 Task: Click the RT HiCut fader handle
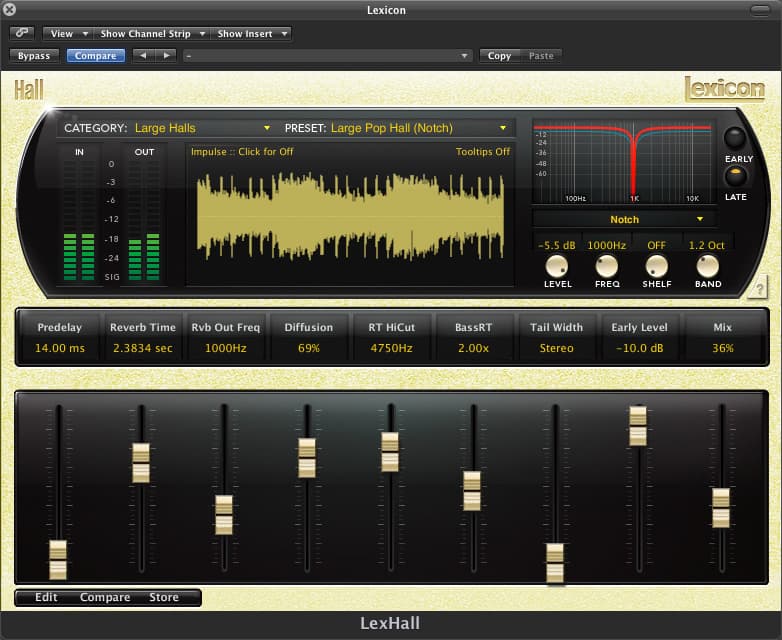(x=390, y=452)
